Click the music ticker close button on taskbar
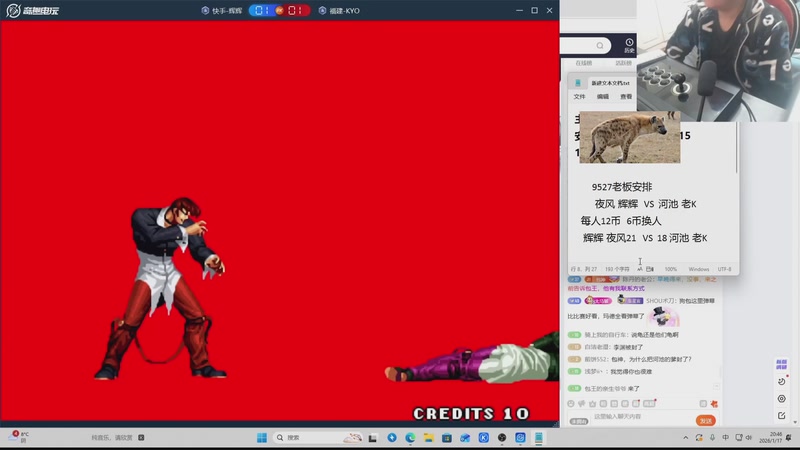800x450 pixels. [141, 438]
